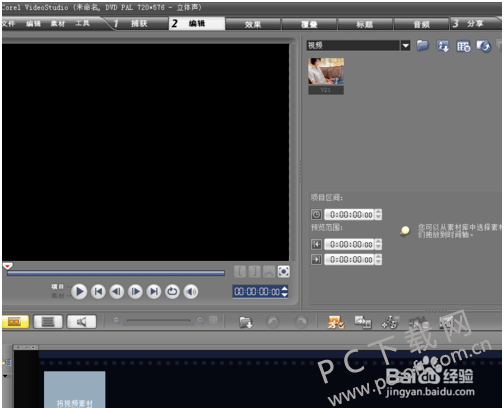Viewport: 504px width, 408px height.
Task: Click the load video folder icon in the library
Action: pos(423,46)
